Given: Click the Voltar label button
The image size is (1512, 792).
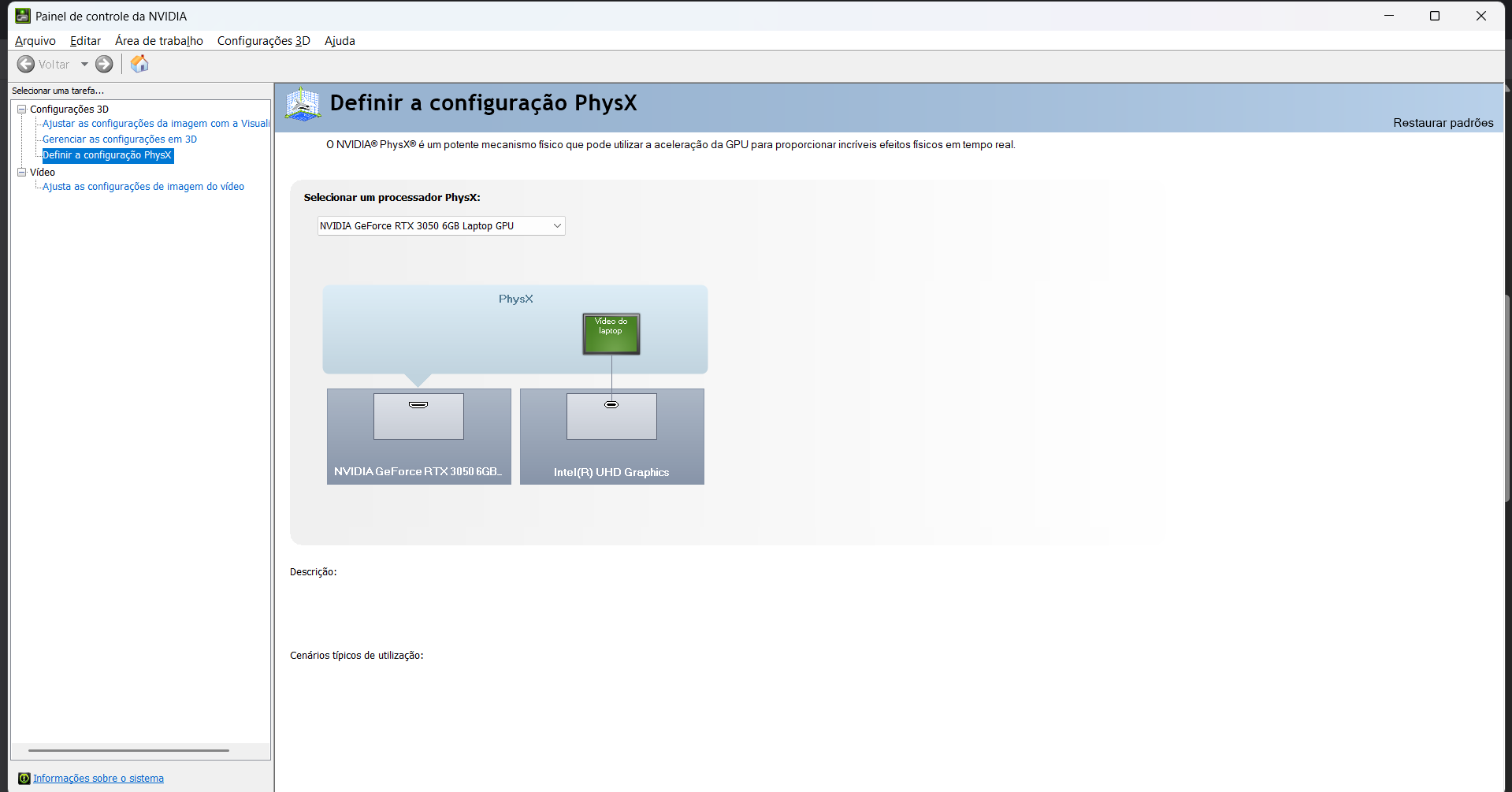Looking at the screenshot, I should tap(54, 65).
